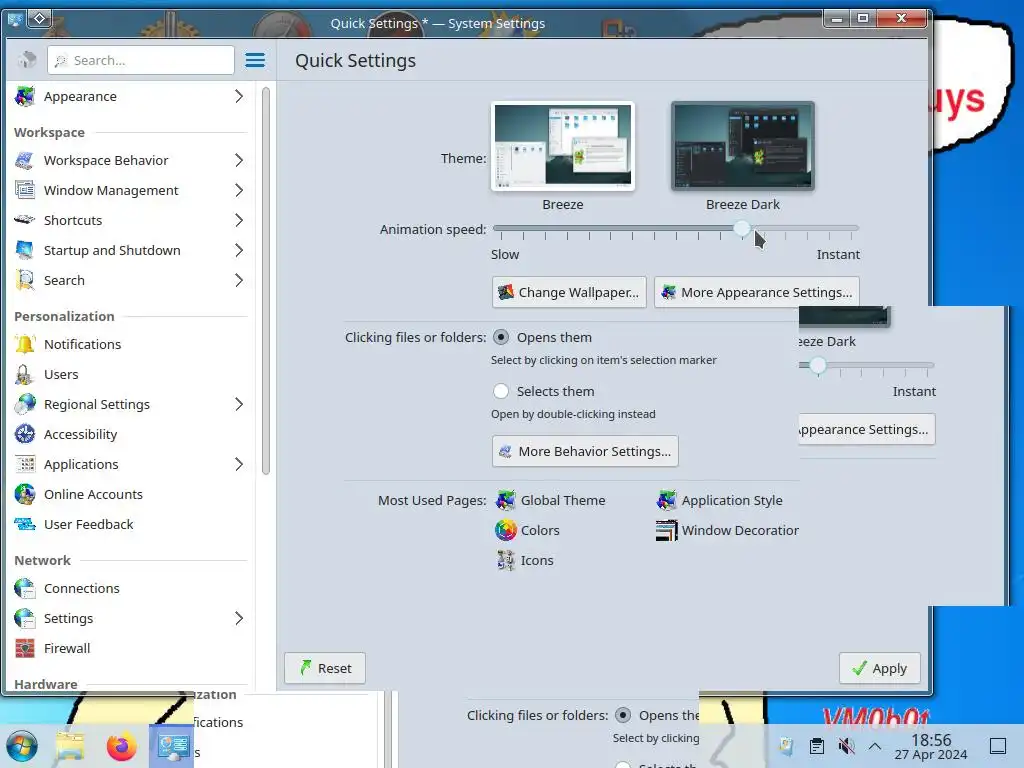
Task: Open the clipboard tray icon
Action: pos(816,746)
